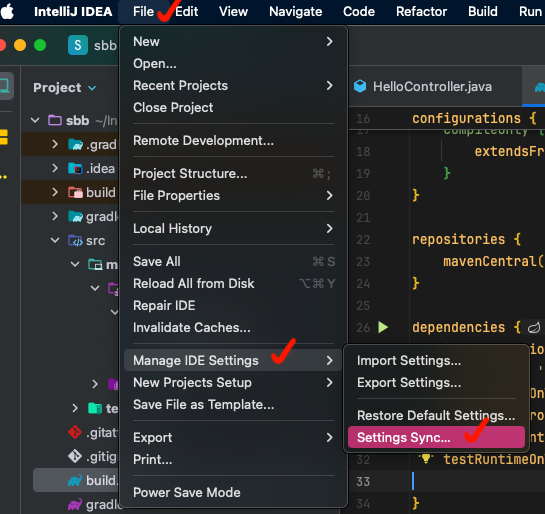
Task: Open the New Projects Setup submenu
Action: tap(233, 383)
